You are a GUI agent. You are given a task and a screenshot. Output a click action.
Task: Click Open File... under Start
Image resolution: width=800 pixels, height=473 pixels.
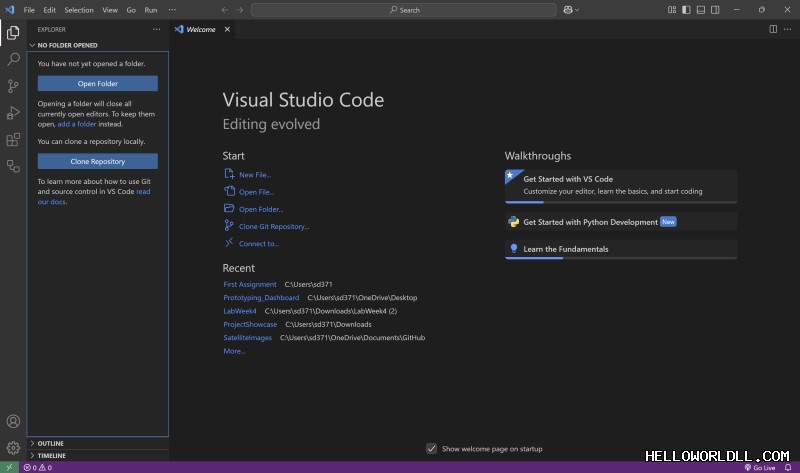point(249,192)
